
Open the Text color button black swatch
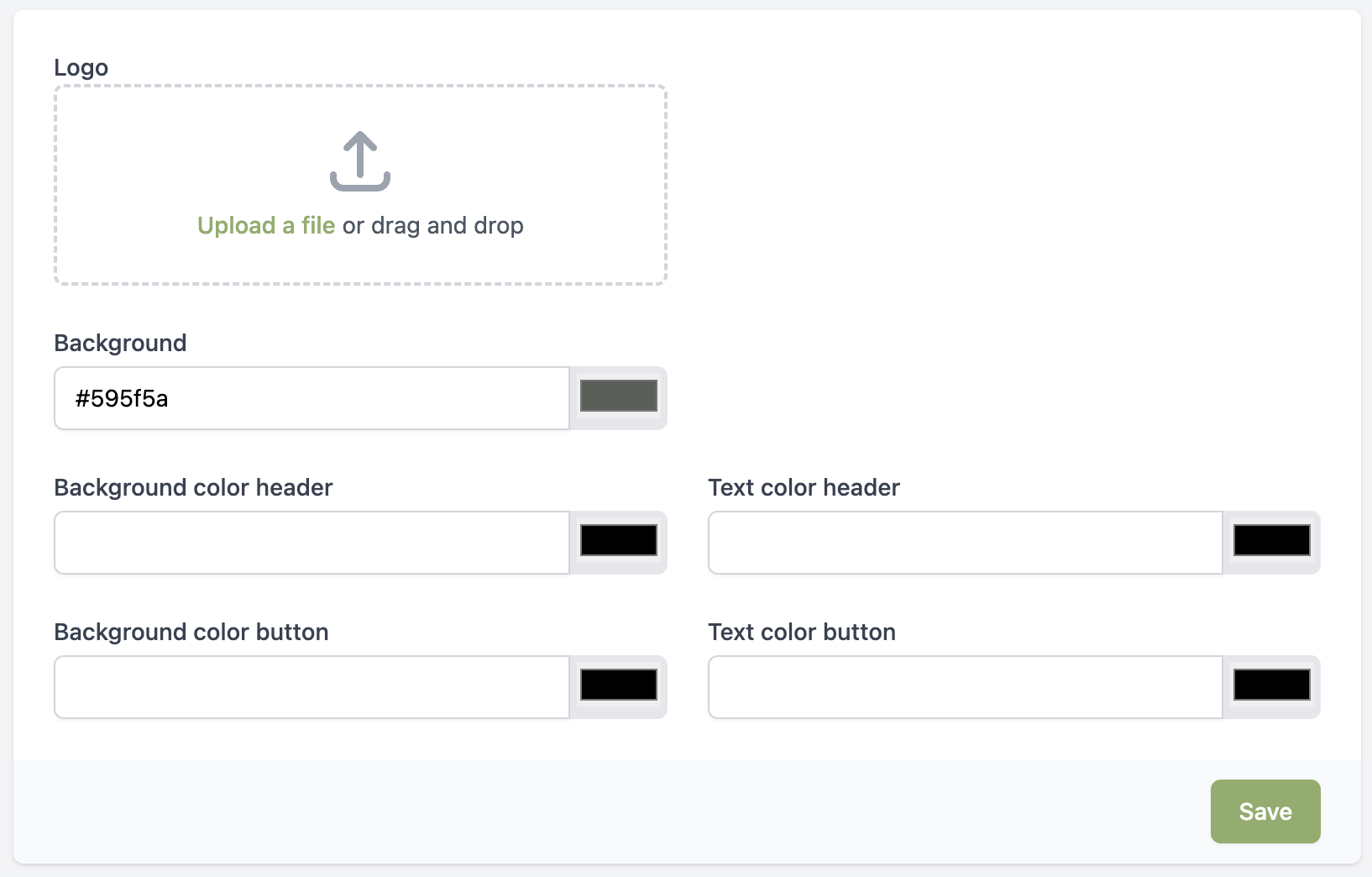(1272, 685)
